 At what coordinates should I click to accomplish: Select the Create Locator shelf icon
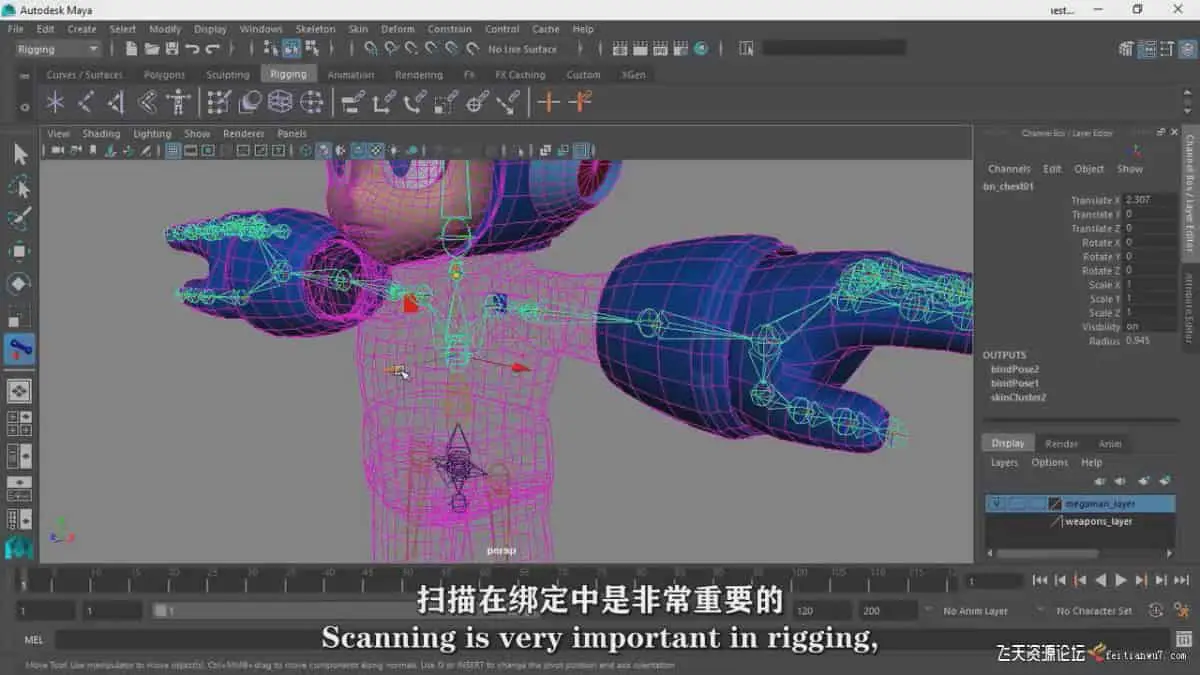pos(55,101)
